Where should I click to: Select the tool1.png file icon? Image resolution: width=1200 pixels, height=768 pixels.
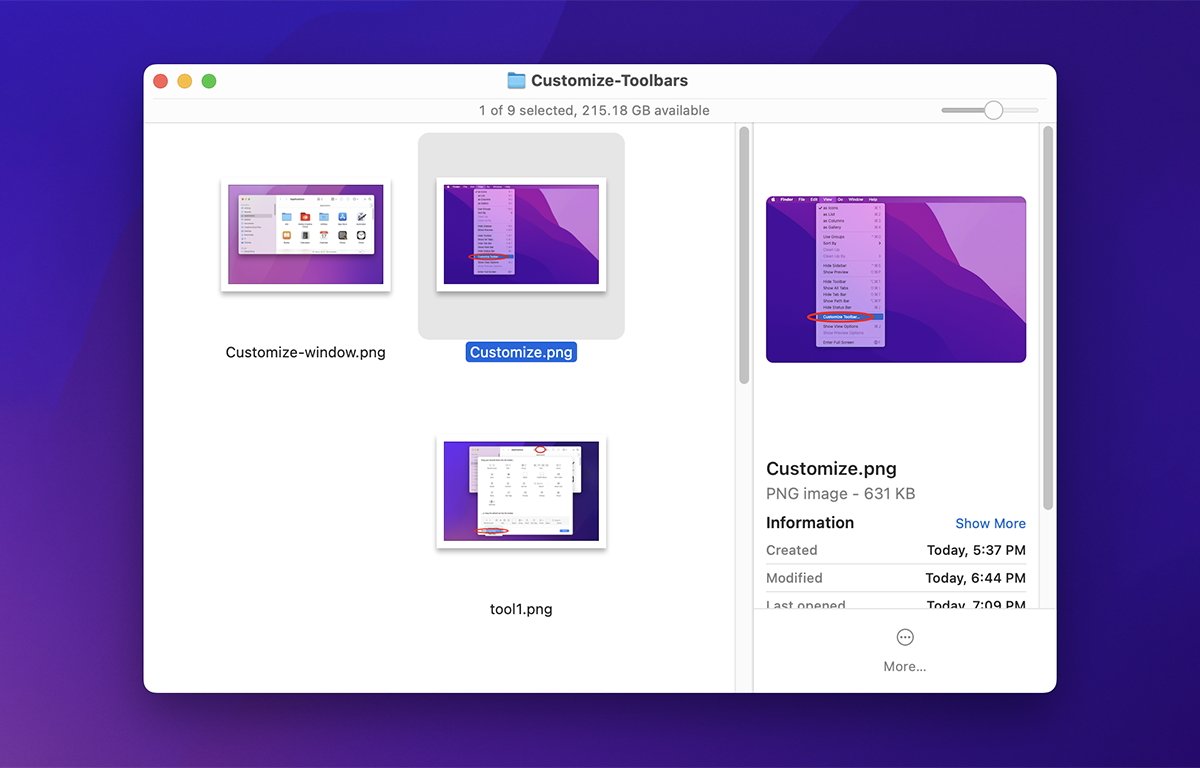coord(521,492)
